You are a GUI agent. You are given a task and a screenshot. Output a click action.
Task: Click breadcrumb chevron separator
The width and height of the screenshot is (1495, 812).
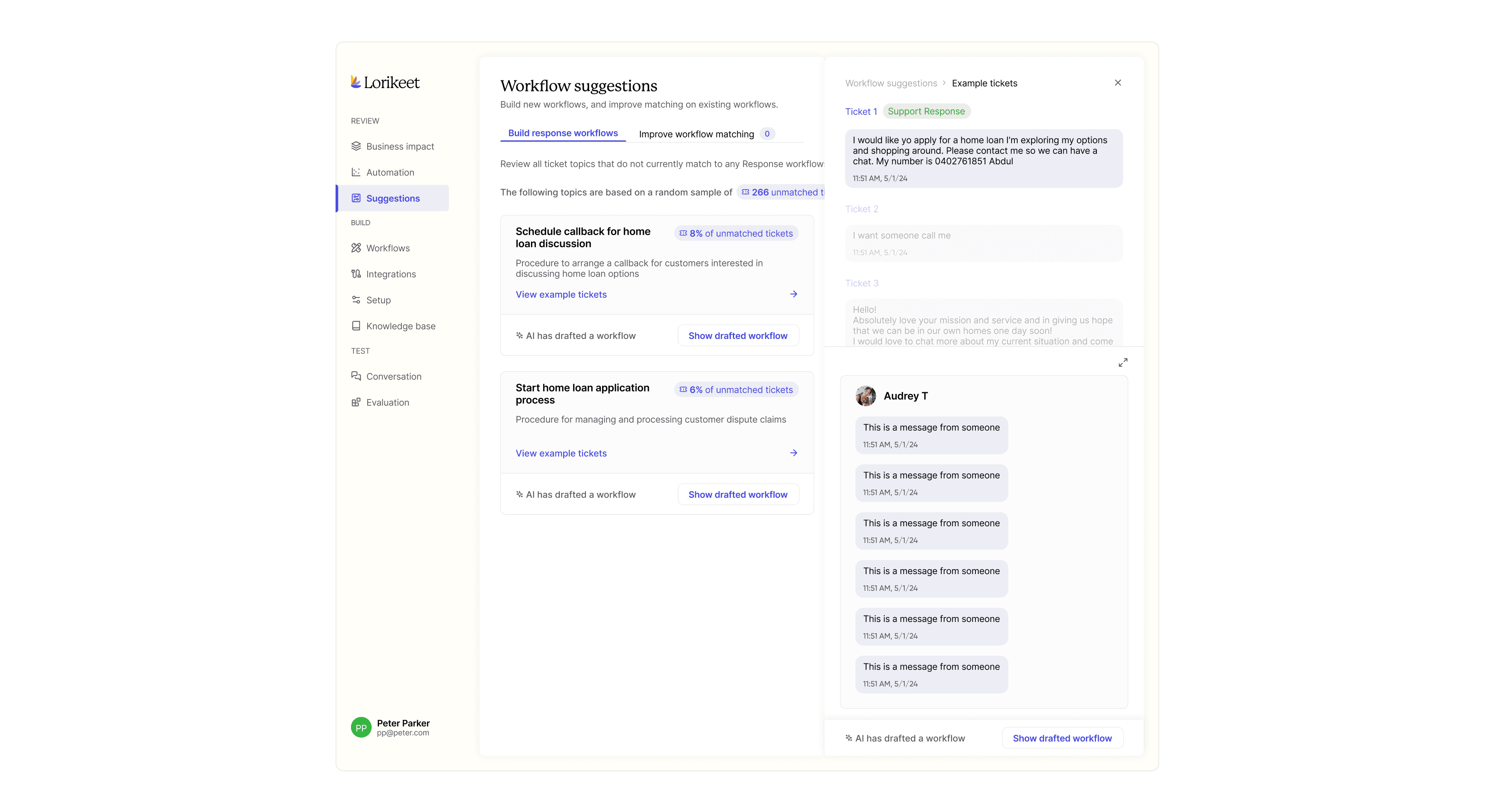click(x=944, y=83)
